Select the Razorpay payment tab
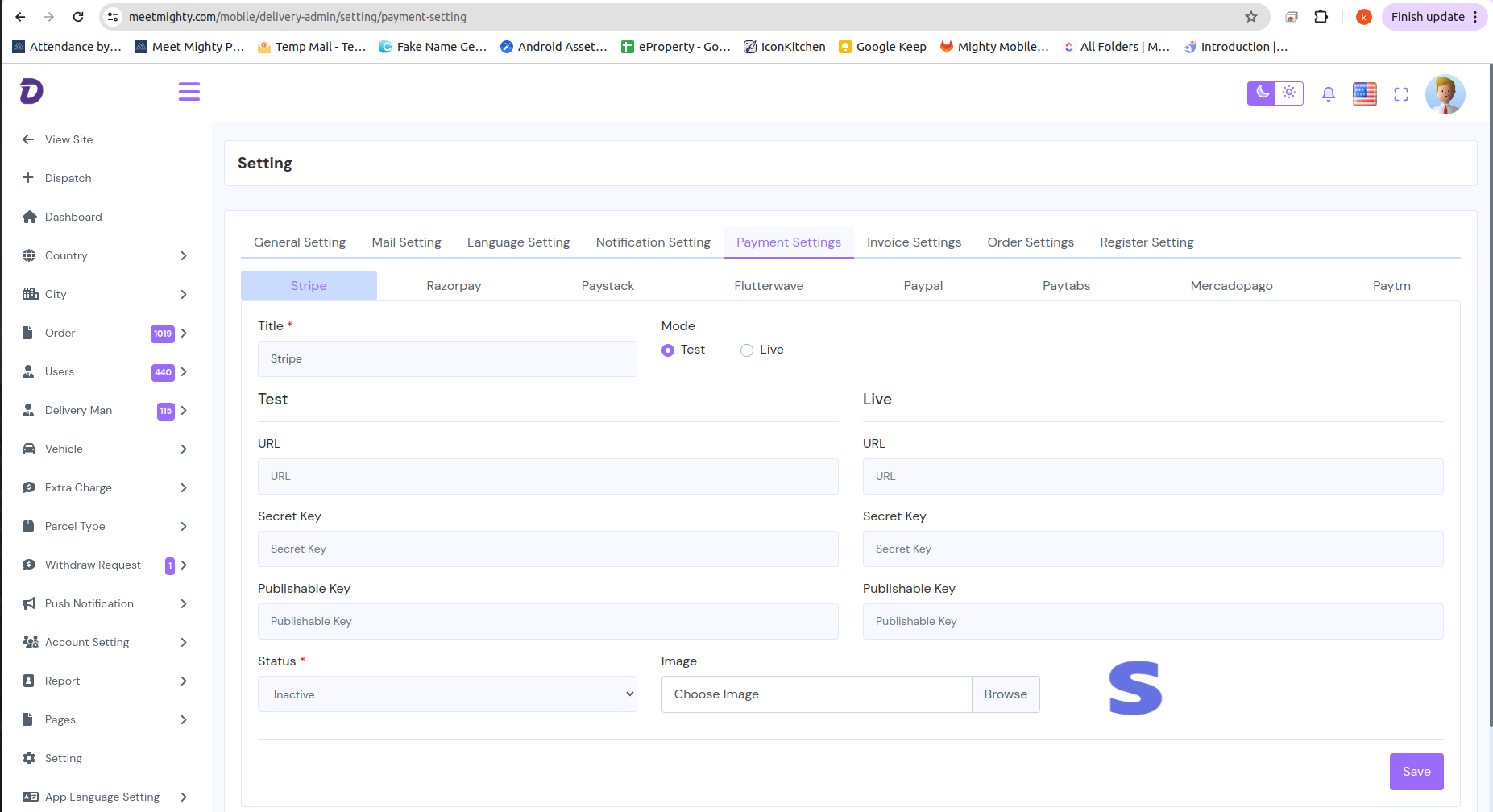Screen dimensions: 1493x812 point(454,286)
